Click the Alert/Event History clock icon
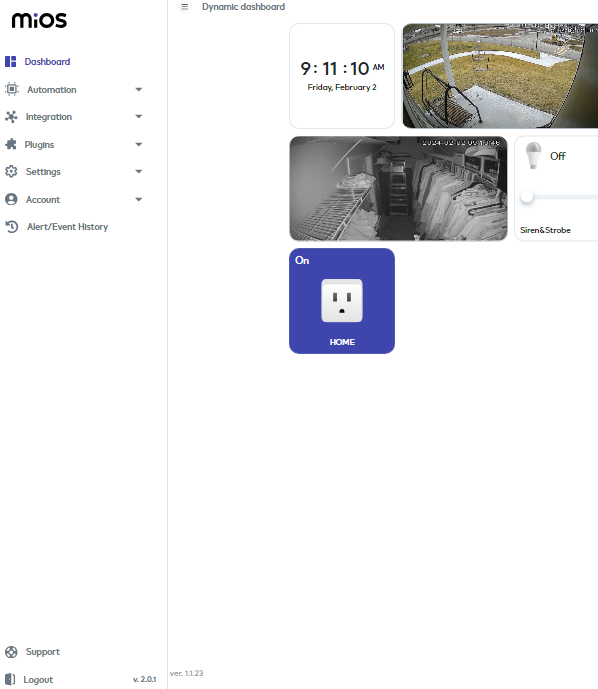The height and width of the screenshot is (689, 598). point(12,227)
